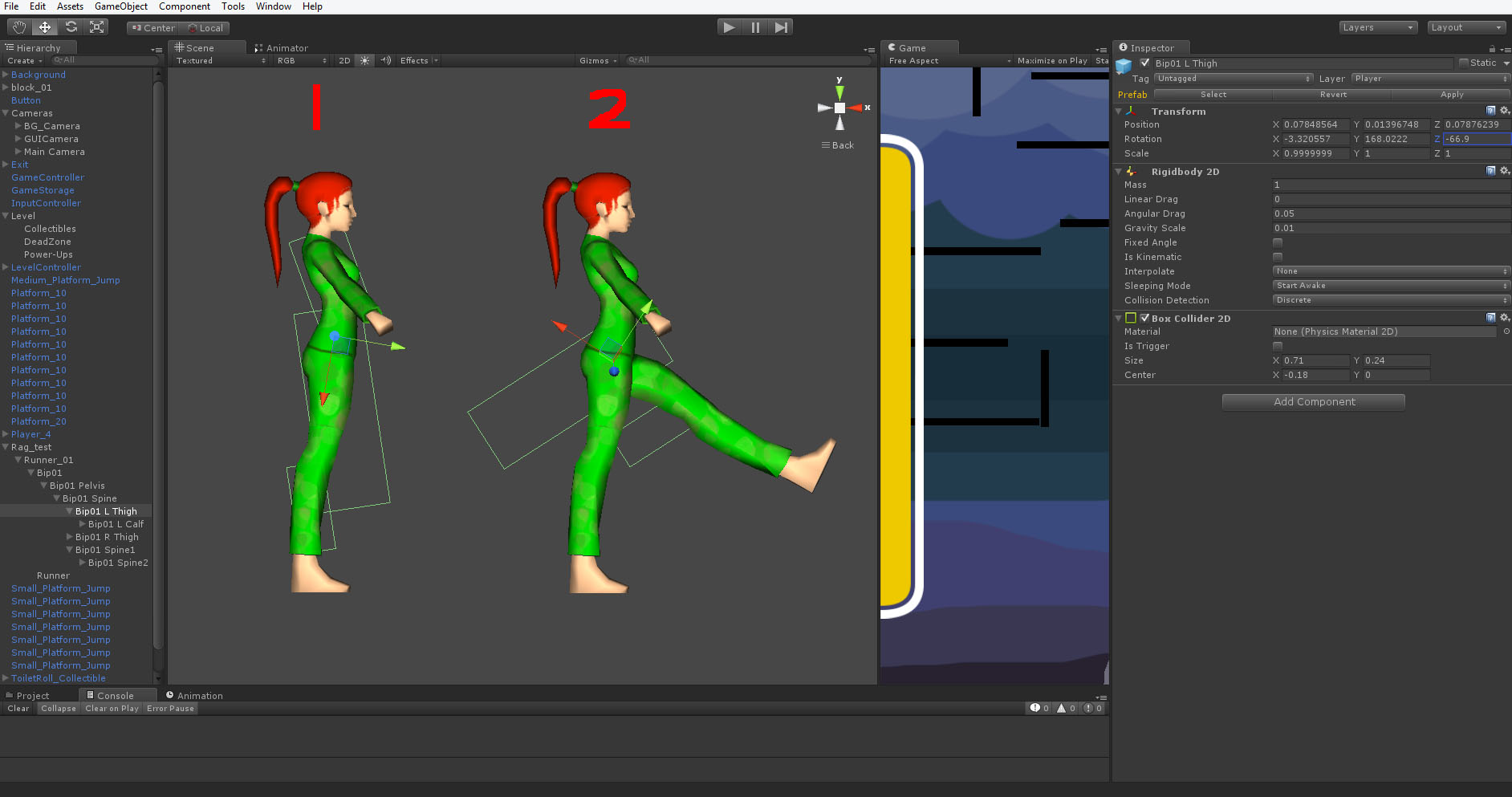Viewport: 1512px width, 797px height.
Task: Open Rigidbody 2D help icon
Action: point(1491,171)
